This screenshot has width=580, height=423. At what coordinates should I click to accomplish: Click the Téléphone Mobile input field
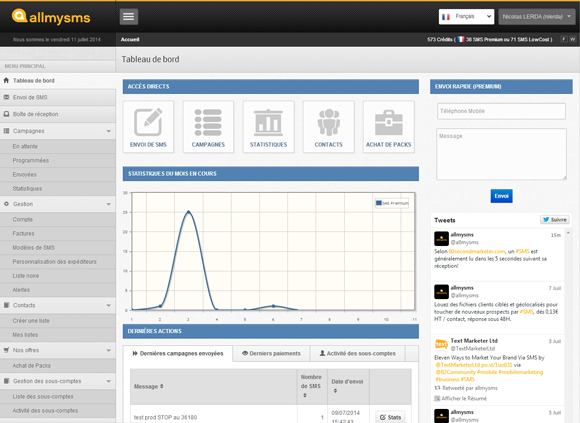[x=501, y=111]
